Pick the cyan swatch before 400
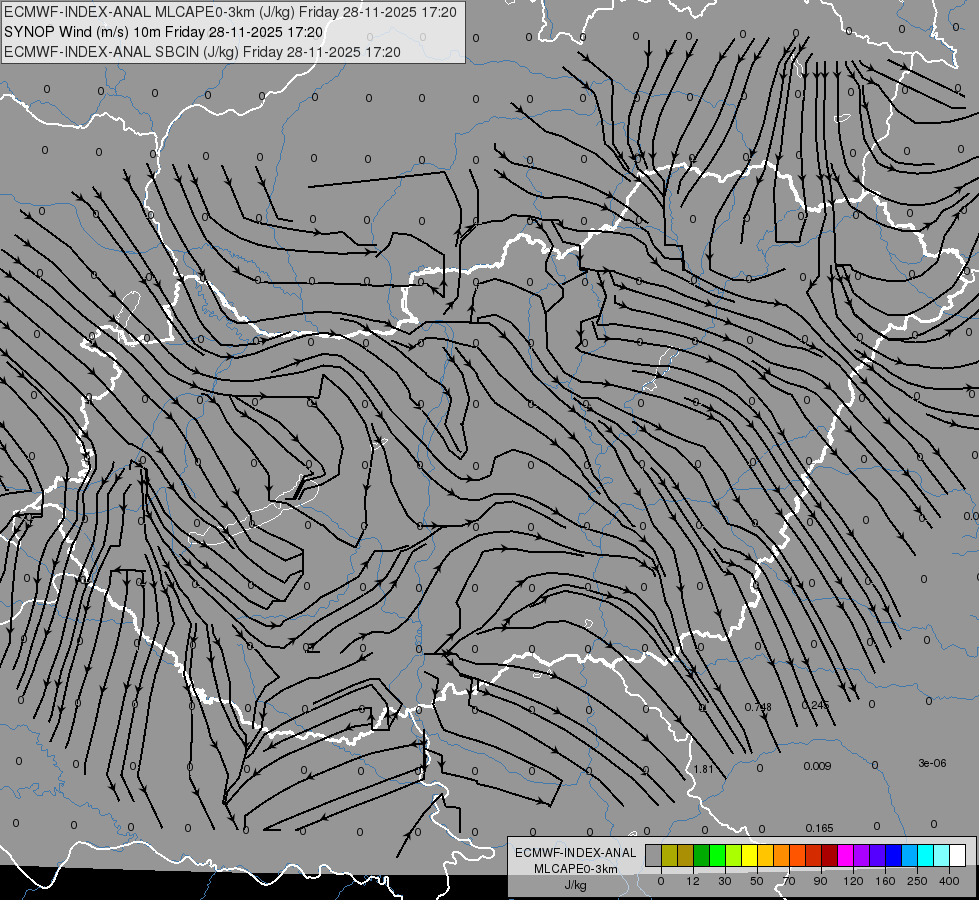979x900 pixels. (x=926, y=855)
